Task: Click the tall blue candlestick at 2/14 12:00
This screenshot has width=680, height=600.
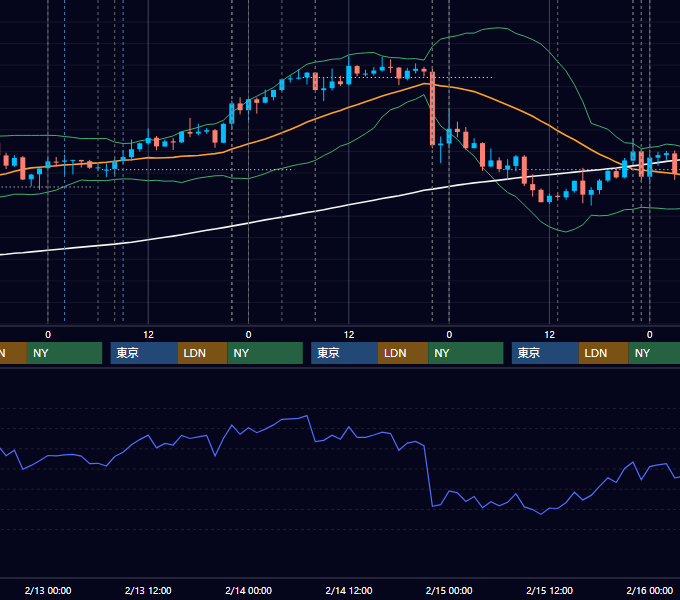Action: (349, 75)
